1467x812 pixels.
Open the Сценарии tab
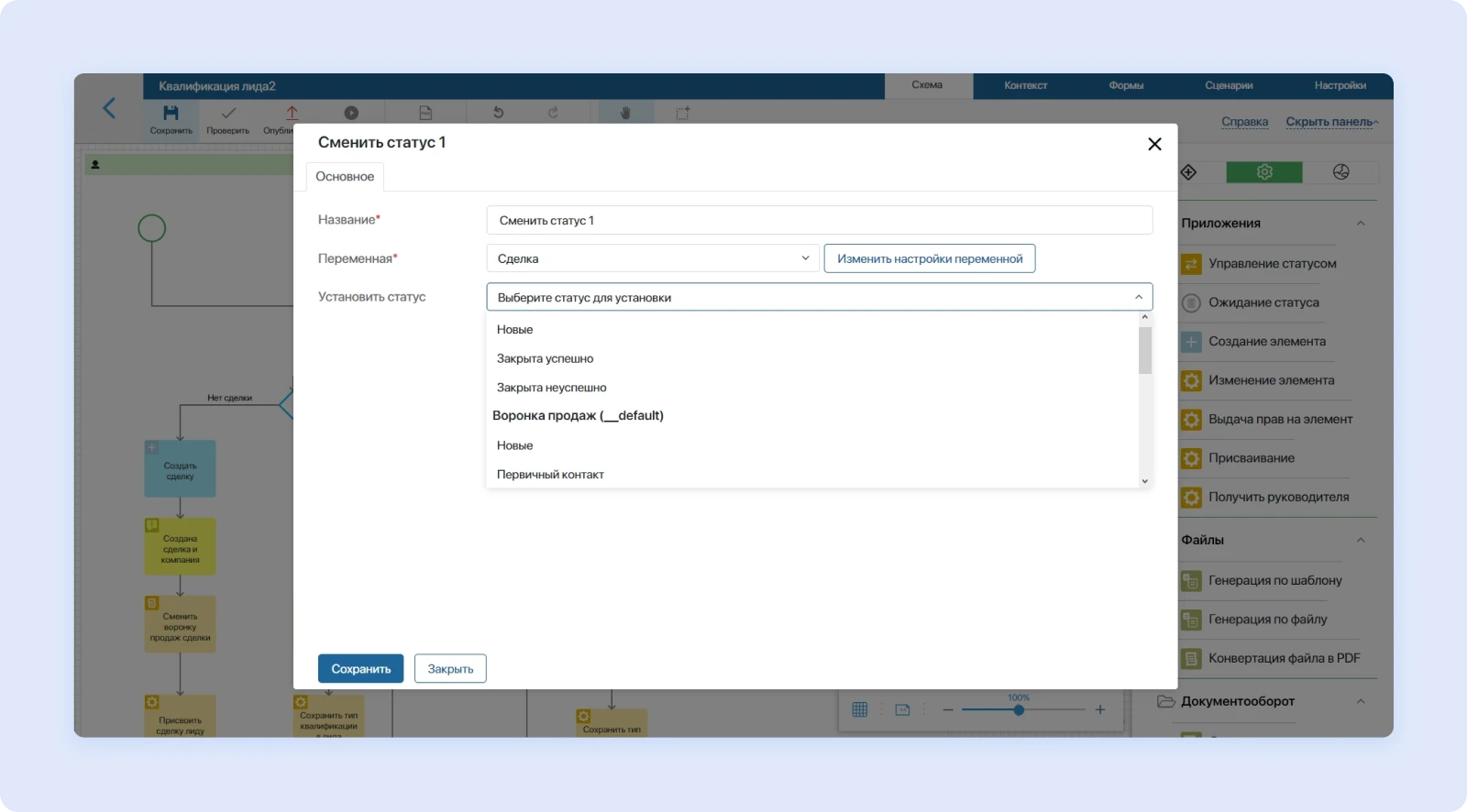(1229, 85)
